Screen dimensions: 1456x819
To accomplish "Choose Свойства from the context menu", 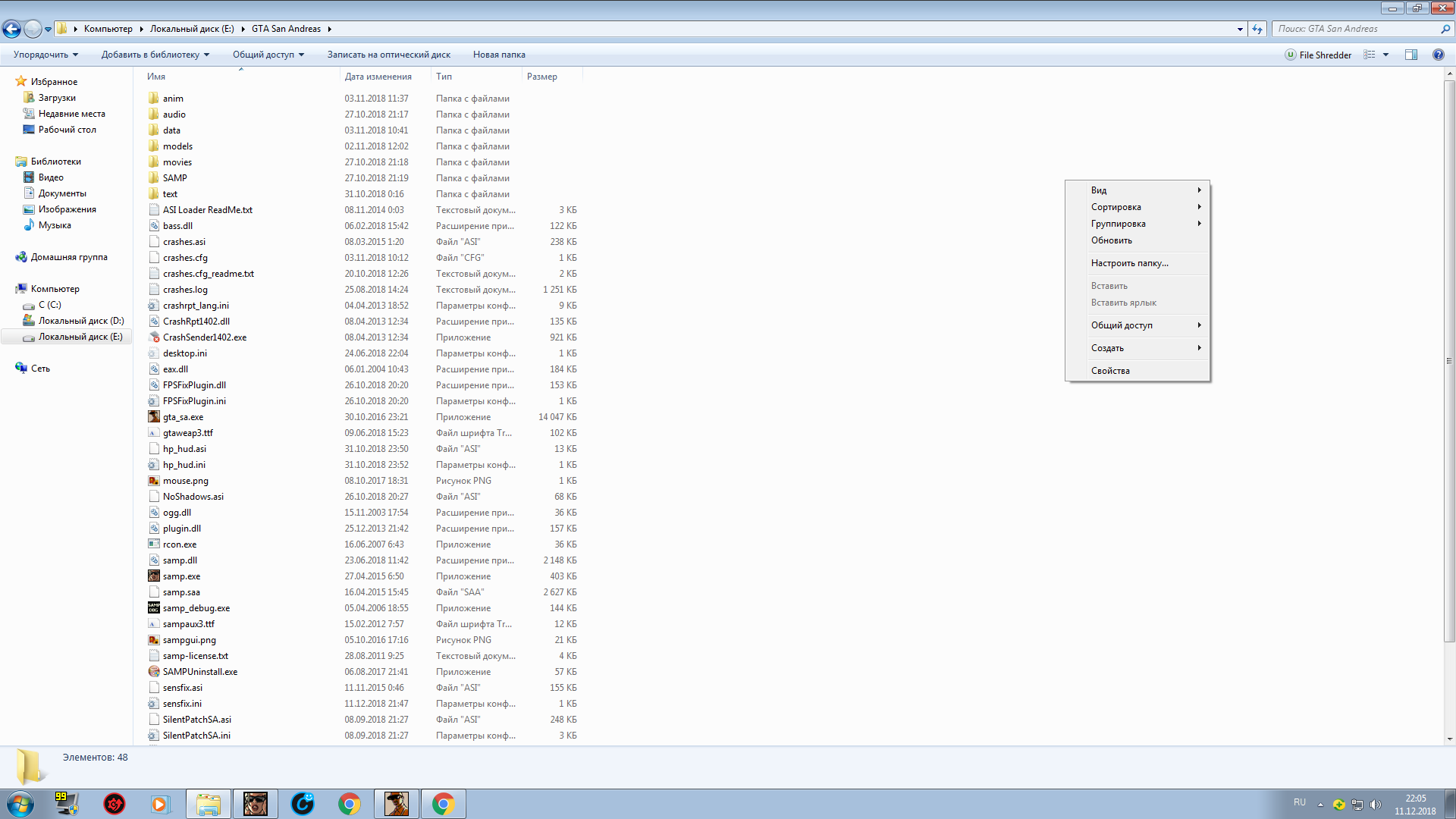I will 1137,371.
